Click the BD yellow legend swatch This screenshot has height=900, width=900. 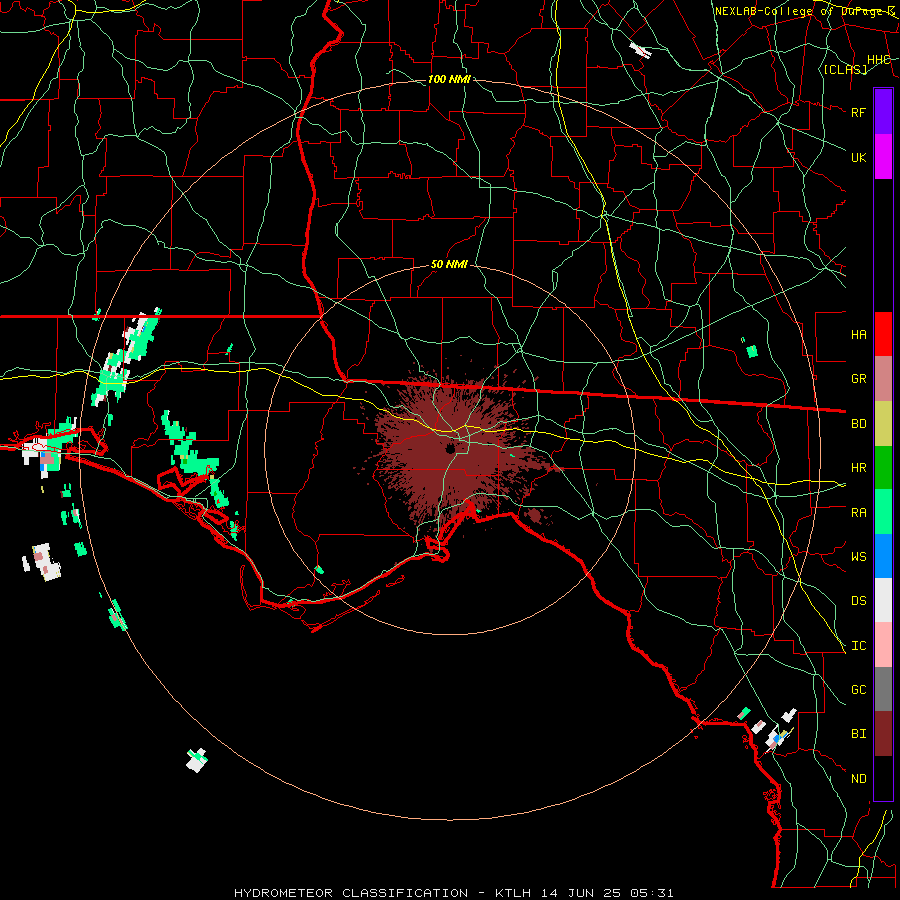[x=883, y=424]
